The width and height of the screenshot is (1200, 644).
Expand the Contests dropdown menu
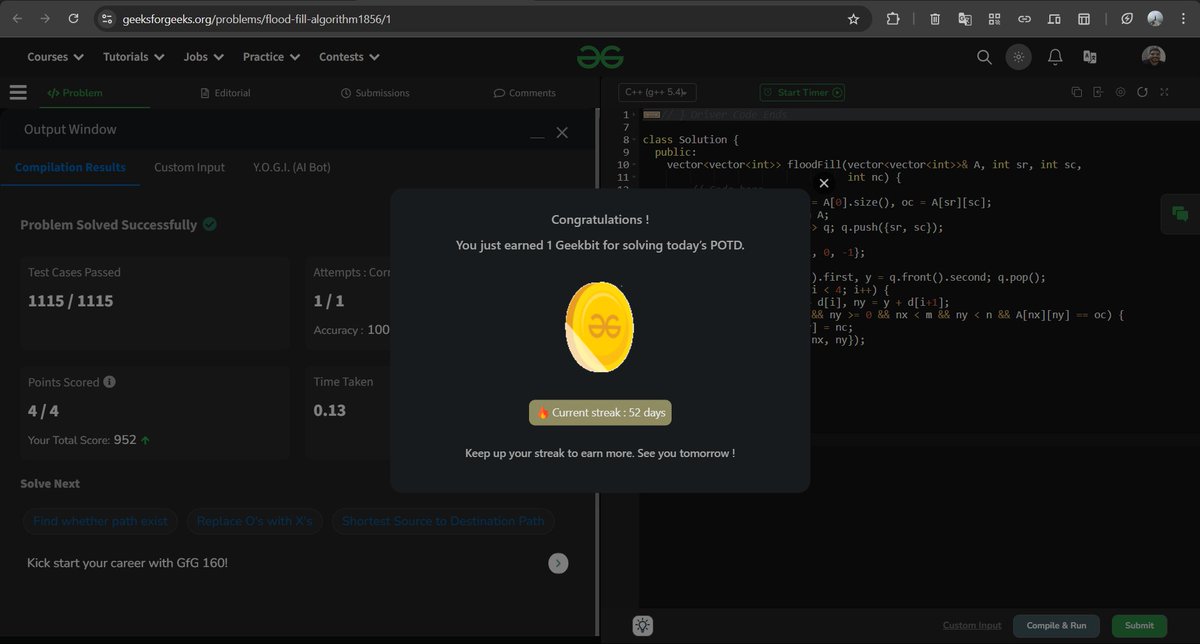pyautogui.click(x=348, y=57)
